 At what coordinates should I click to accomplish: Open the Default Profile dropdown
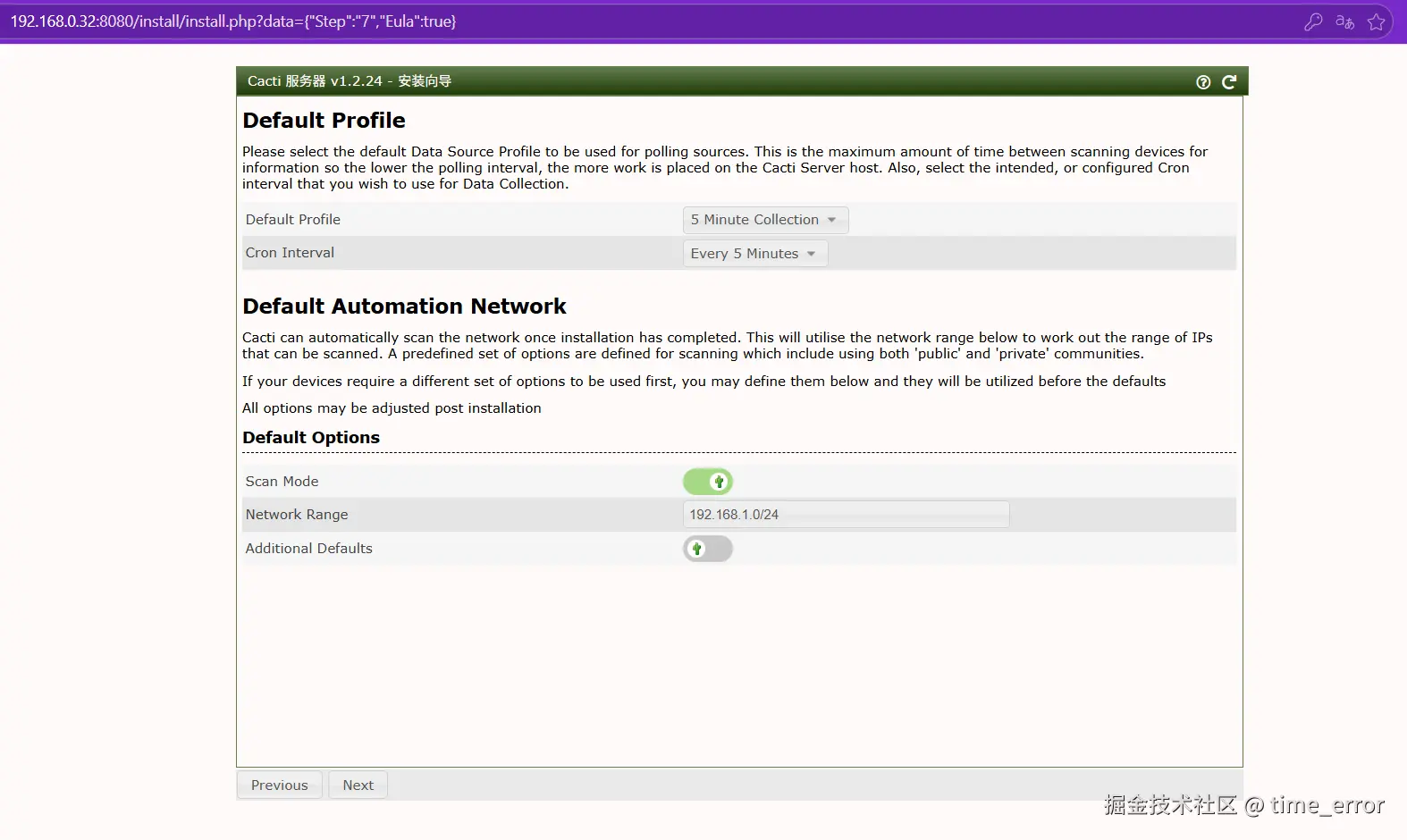[x=765, y=220]
